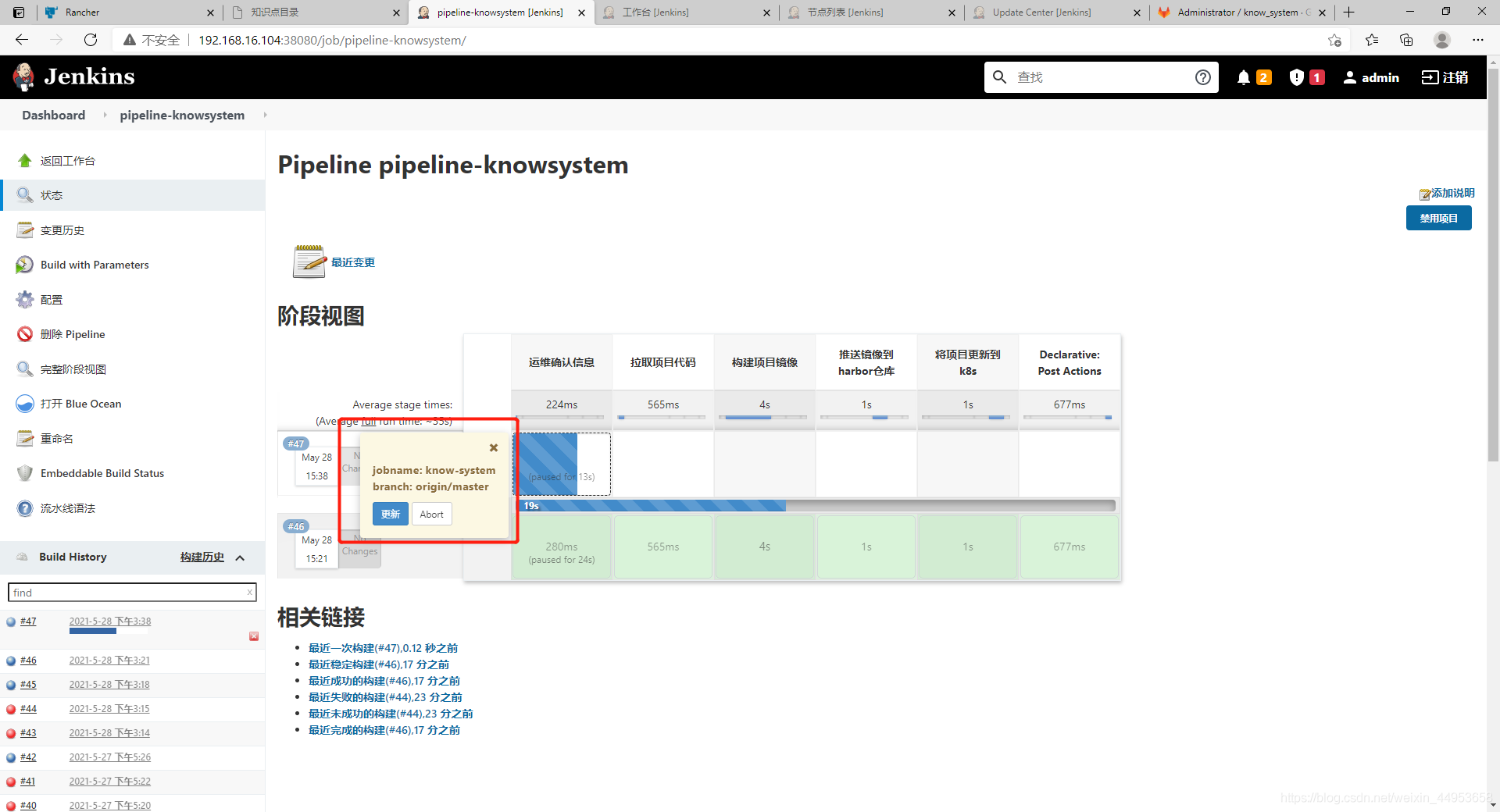This screenshot has height=812, width=1500.
Task: Click the #46 build badge in stage view
Action: pyautogui.click(x=296, y=526)
